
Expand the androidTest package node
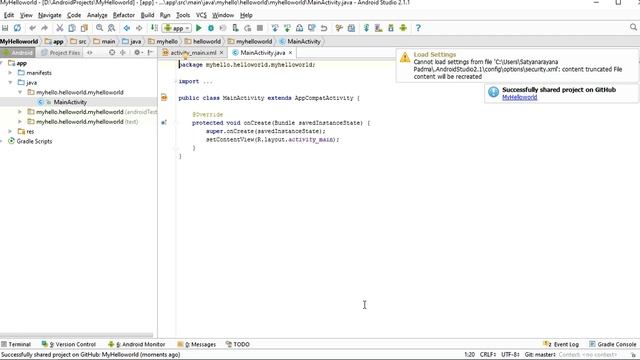[20, 112]
